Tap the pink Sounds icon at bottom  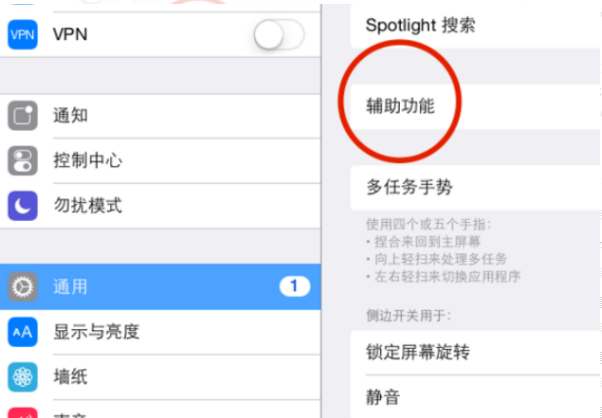pos(23,413)
